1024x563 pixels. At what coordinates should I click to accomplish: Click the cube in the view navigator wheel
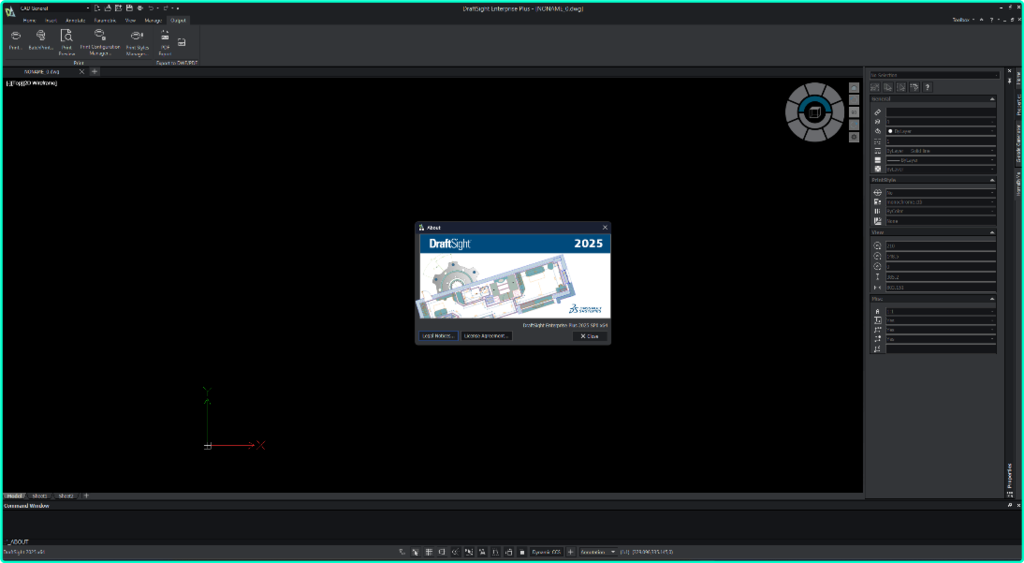pyautogui.click(x=814, y=112)
